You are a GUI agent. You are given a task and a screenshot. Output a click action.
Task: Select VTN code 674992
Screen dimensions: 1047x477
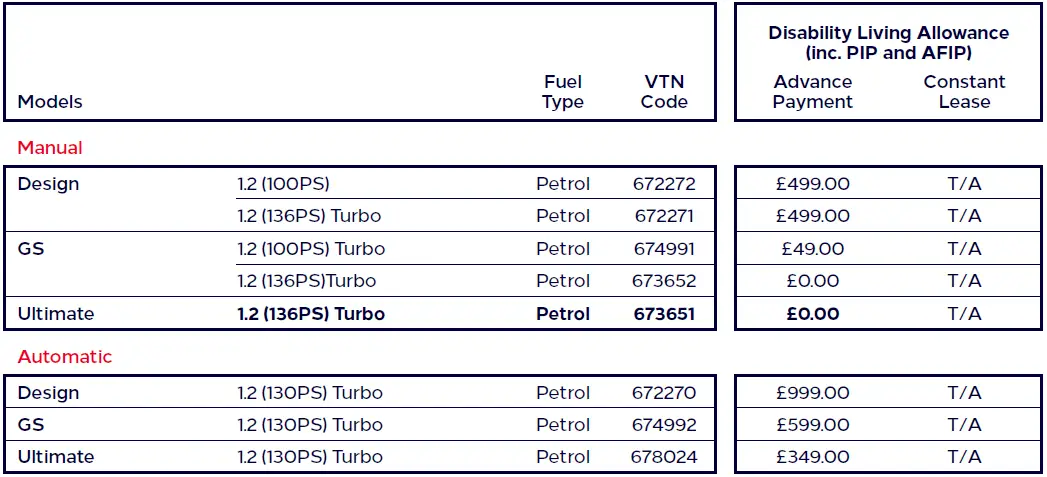coord(664,425)
